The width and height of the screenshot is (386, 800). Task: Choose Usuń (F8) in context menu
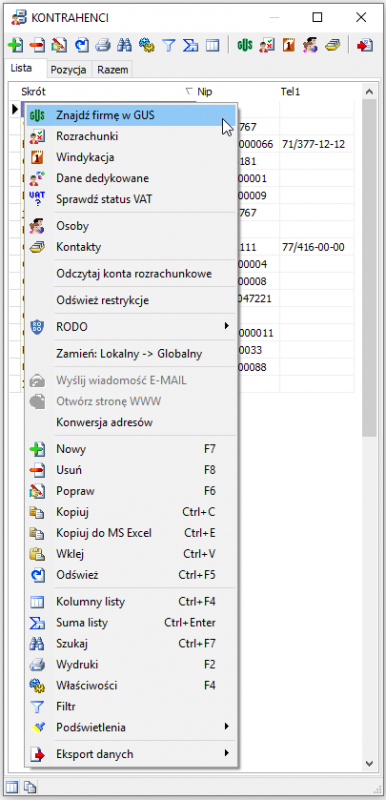pos(131,470)
